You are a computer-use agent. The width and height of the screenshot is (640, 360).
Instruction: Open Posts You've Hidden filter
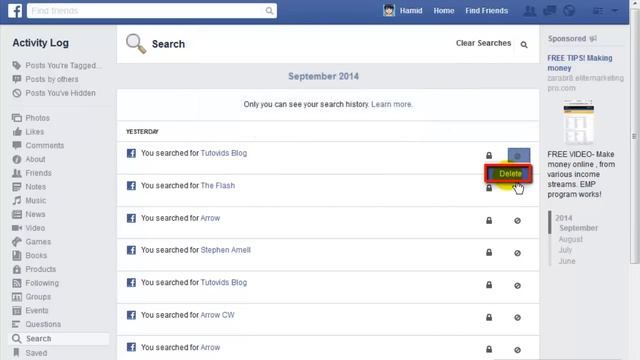(54, 93)
